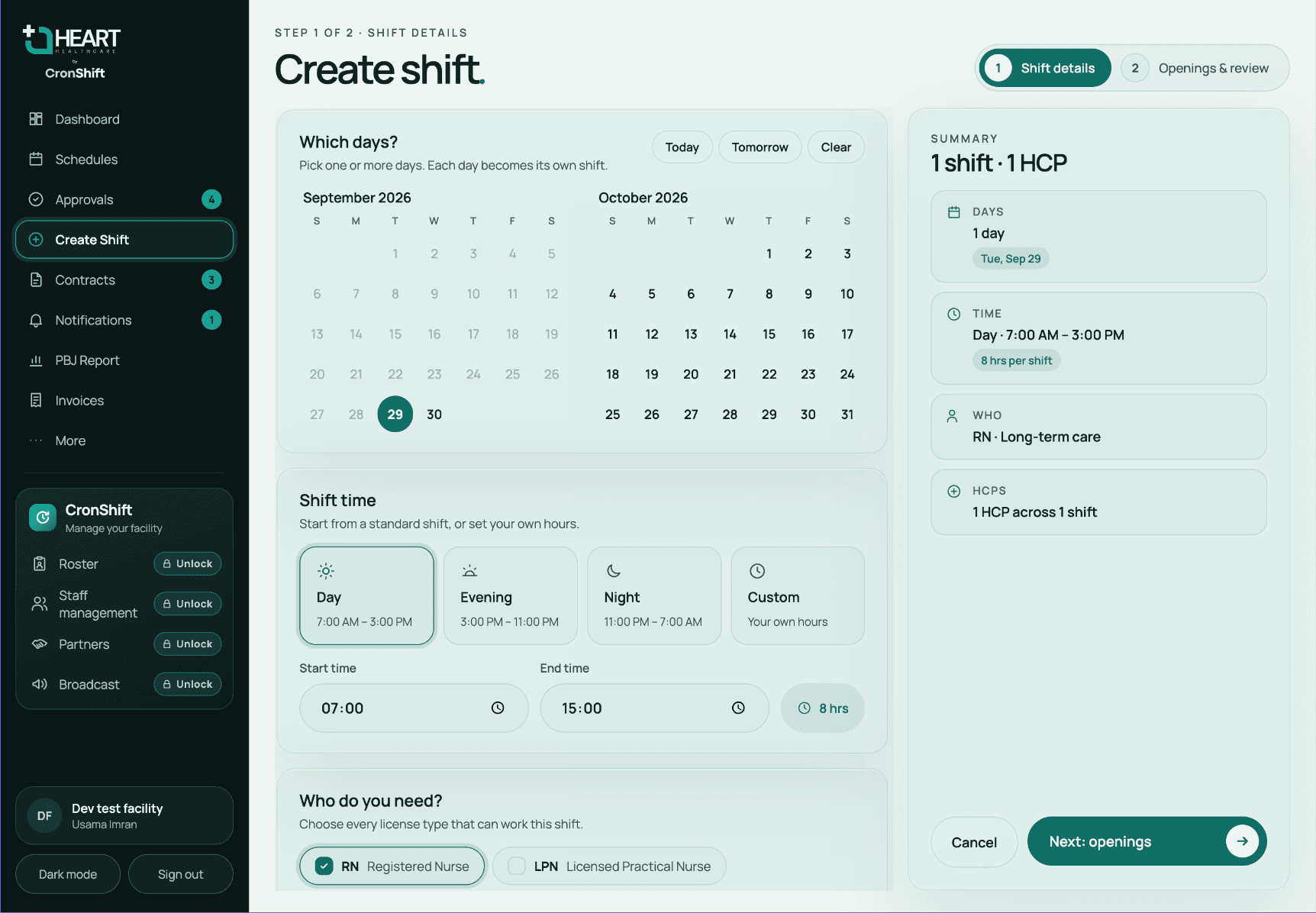Click the Schedules calendar icon
This screenshot has height=913, width=1316.
(36, 160)
